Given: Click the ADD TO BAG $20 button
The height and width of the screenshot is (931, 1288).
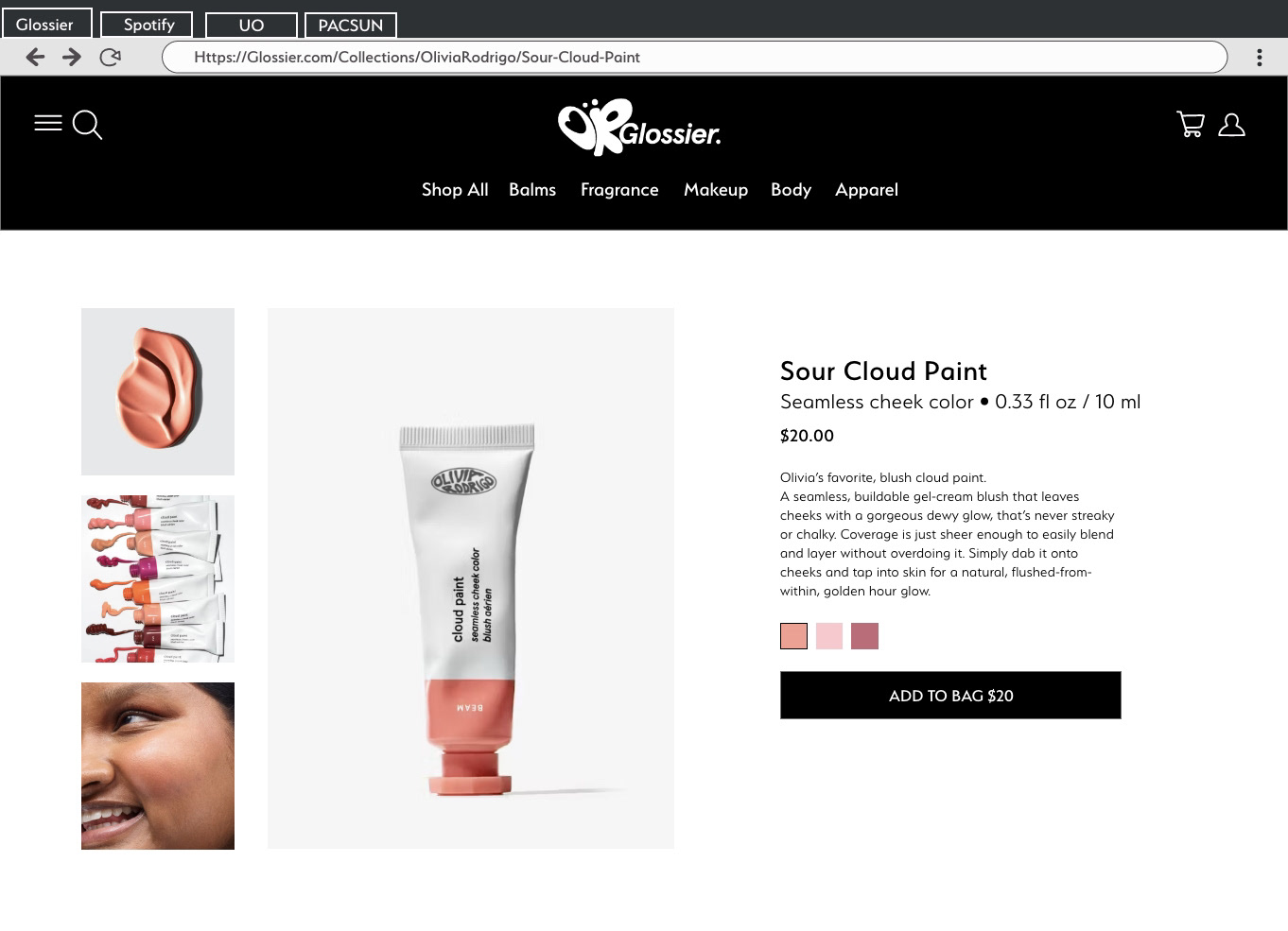Looking at the screenshot, I should coord(950,696).
